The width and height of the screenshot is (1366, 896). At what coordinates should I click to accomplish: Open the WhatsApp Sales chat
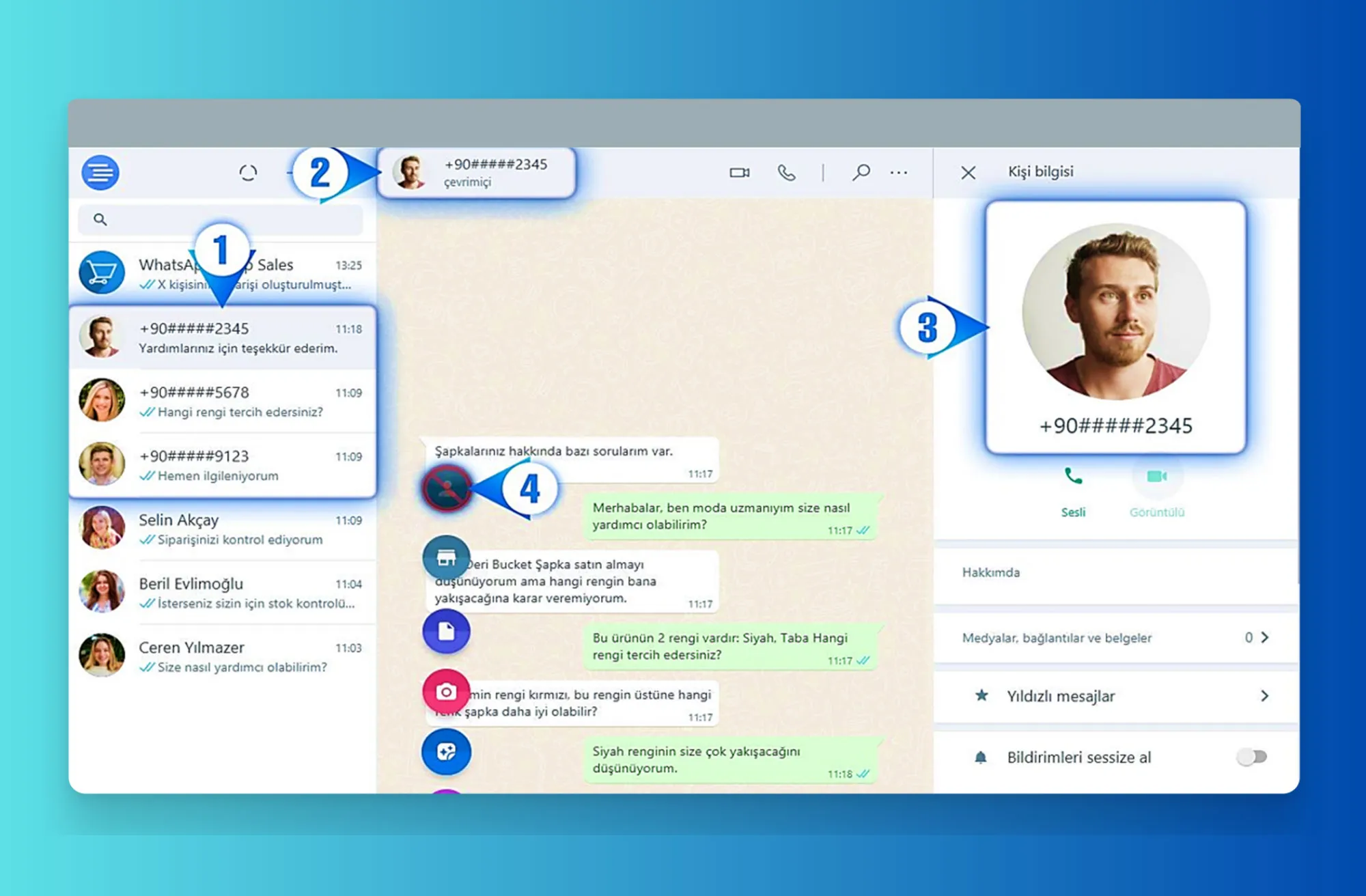coord(223,273)
